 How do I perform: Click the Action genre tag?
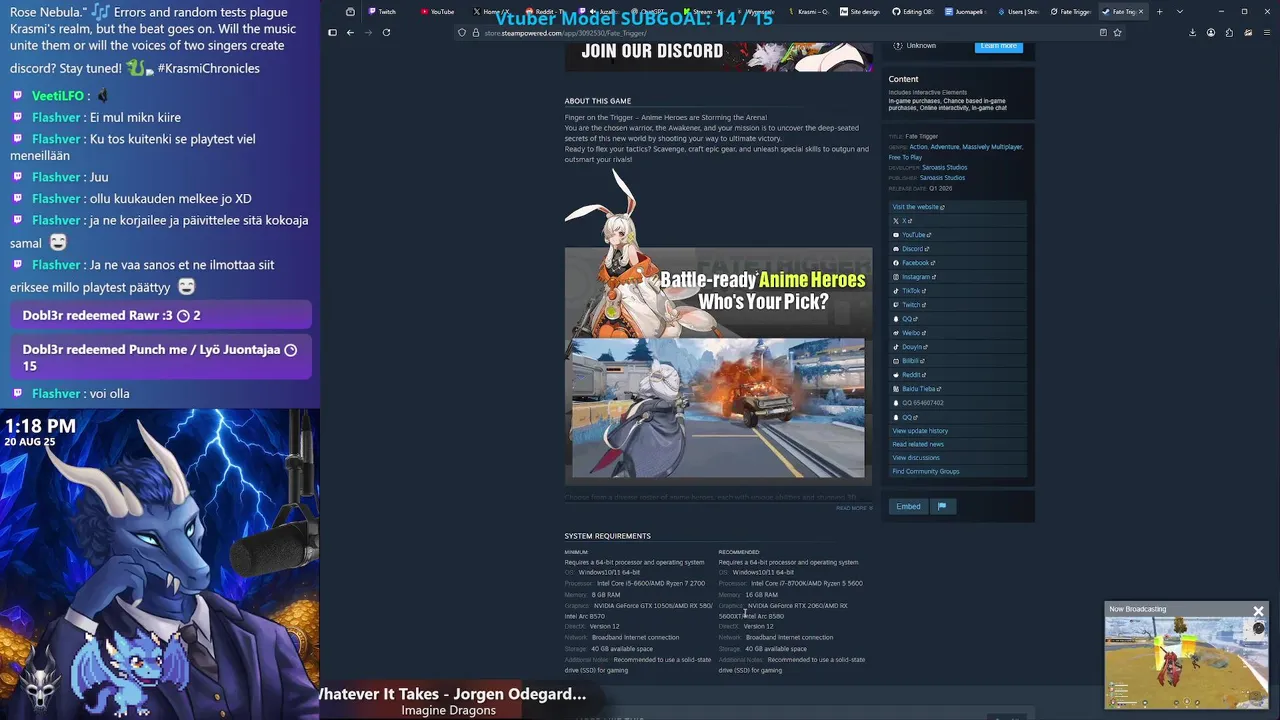tap(918, 147)
